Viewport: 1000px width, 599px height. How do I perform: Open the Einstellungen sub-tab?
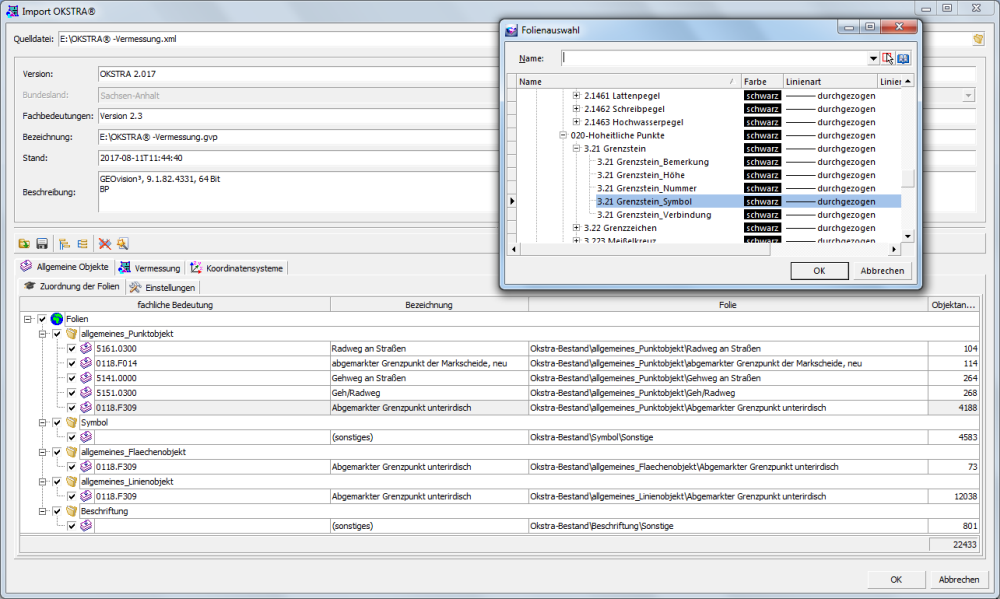pos(162,288)
